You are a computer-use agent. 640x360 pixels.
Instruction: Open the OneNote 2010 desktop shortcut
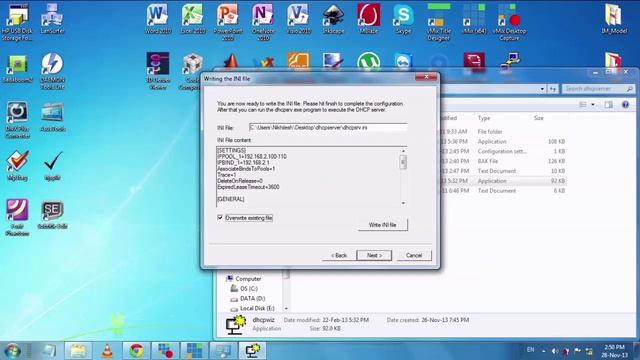tap(263, 22)
